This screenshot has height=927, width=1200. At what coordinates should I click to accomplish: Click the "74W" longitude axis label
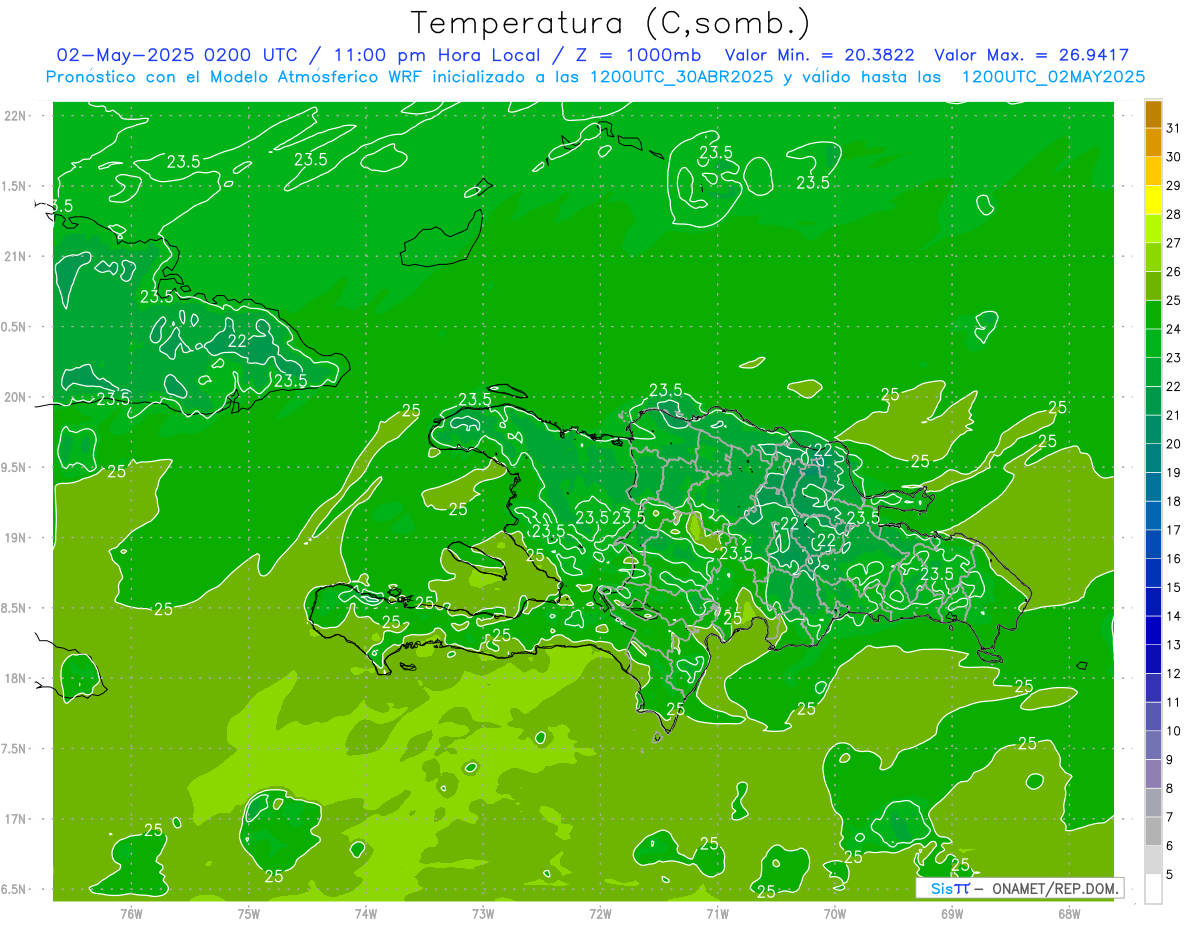[365, 913]
